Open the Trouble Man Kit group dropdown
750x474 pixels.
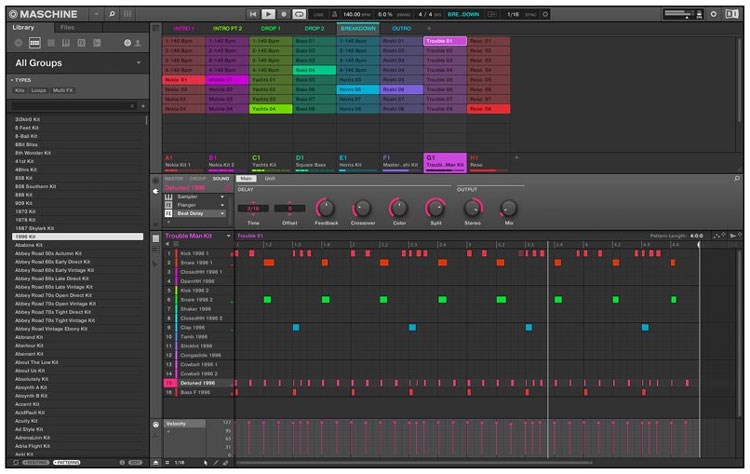click(x=228, y=236)
